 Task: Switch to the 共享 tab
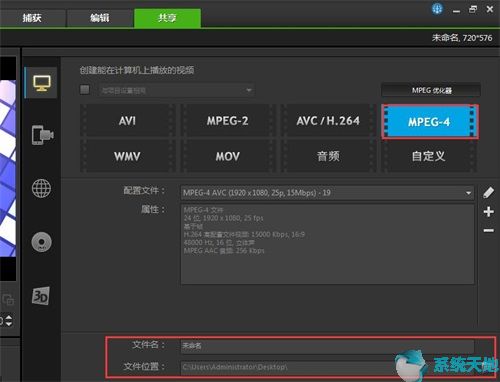tap(167, 18)
